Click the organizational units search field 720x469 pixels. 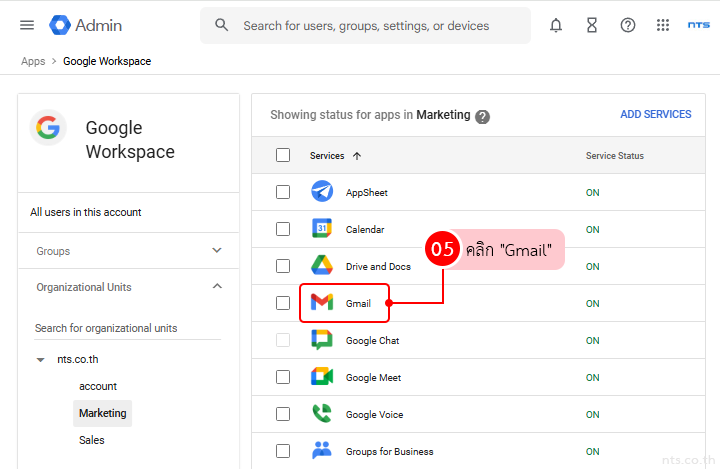[127, 328]
